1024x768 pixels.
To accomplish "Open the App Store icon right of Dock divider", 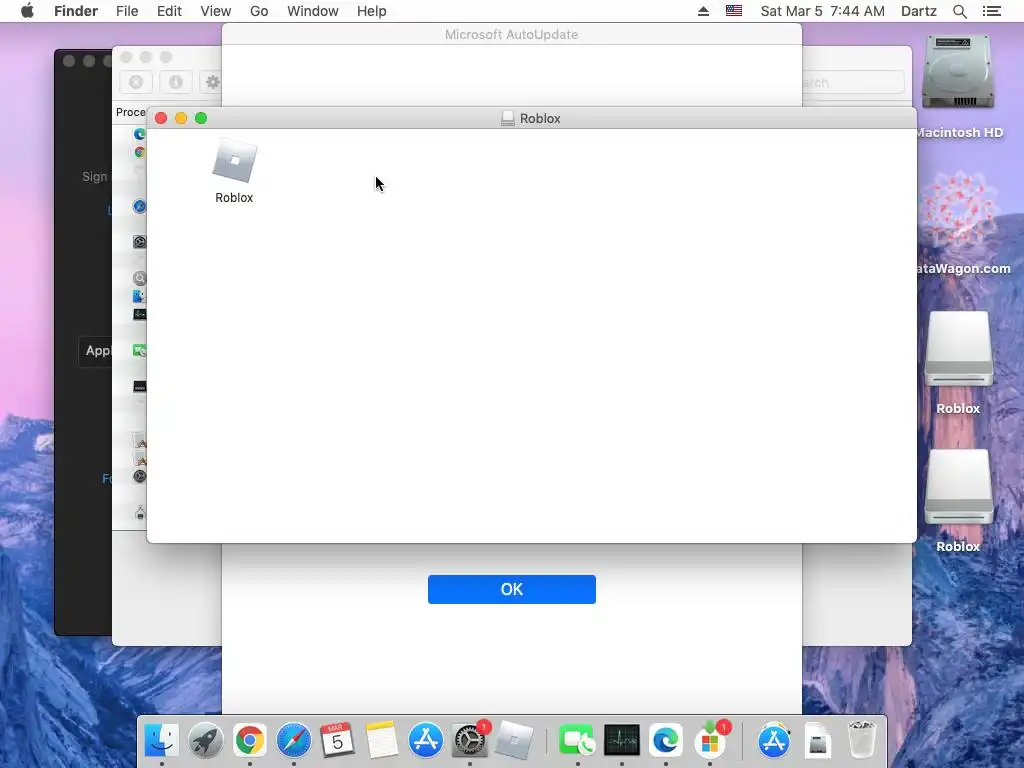I will pyautogui.click(x=774, y=741).
